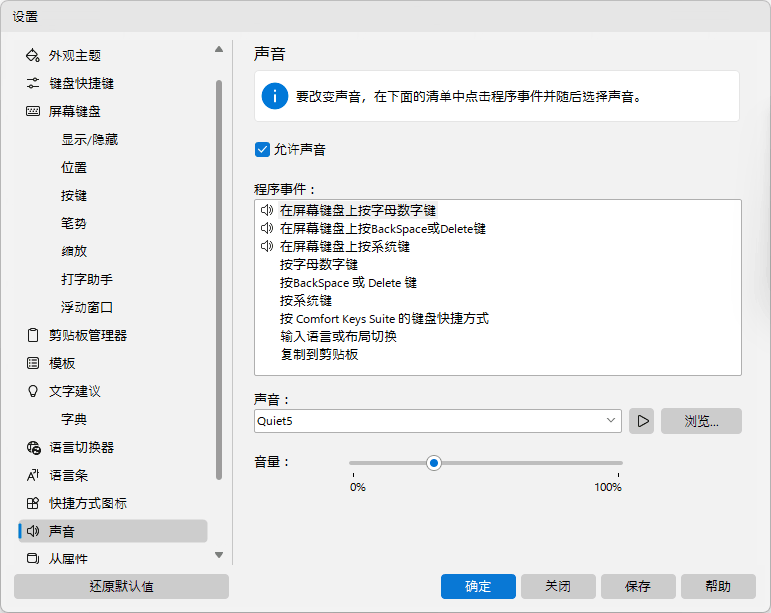The height and width of the screenshot is (613, 771).
Task: Open help with the 帮助 button
Action: (x=718, y=586)
